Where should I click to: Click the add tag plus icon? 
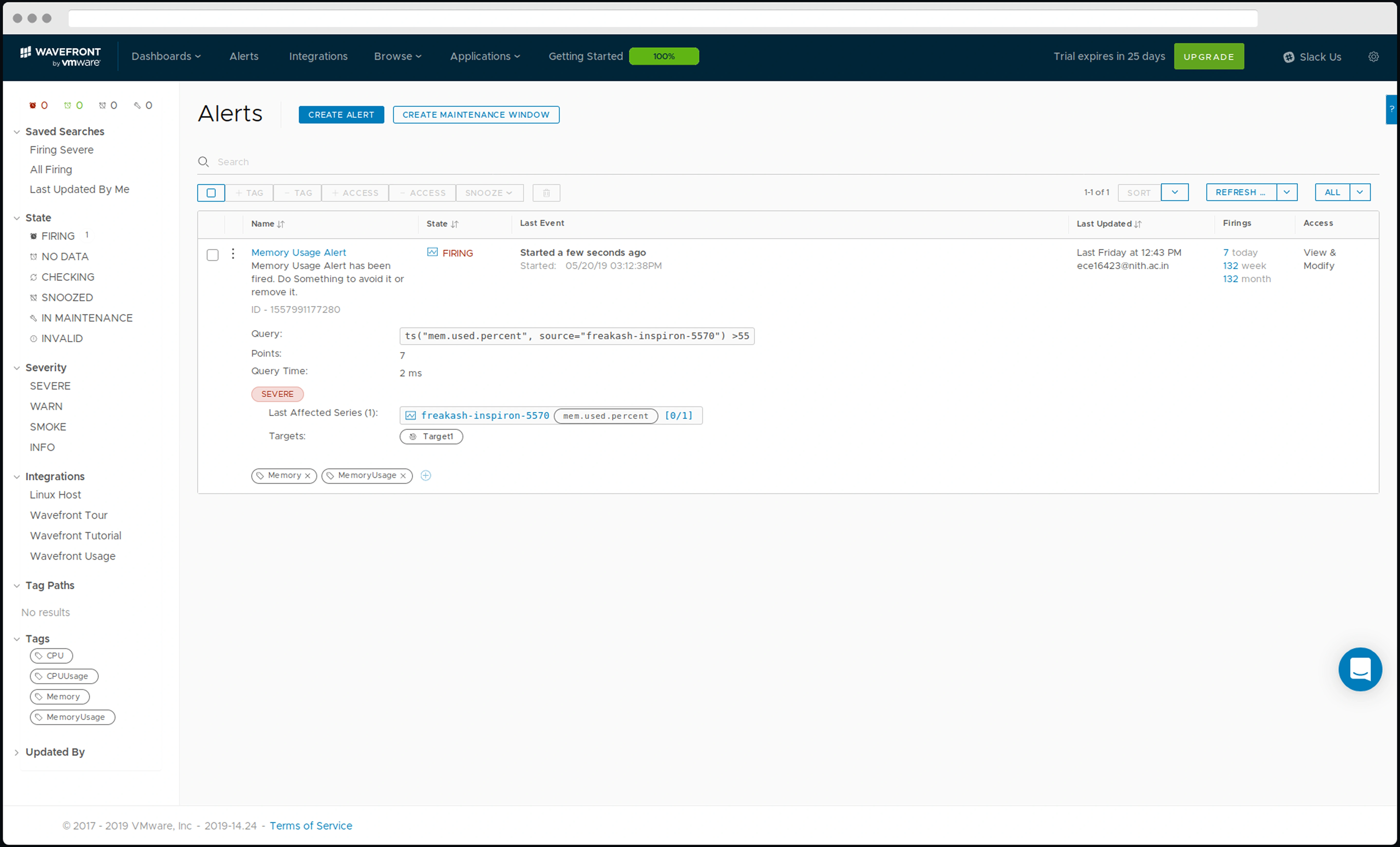coord(426,475)
